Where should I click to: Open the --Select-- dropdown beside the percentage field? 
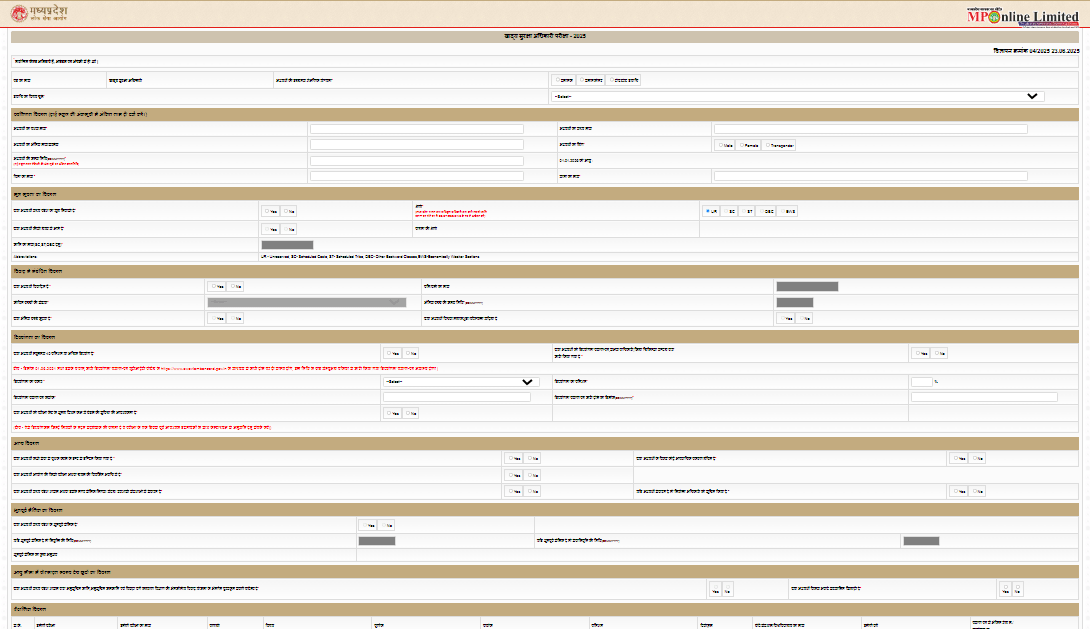460,382
